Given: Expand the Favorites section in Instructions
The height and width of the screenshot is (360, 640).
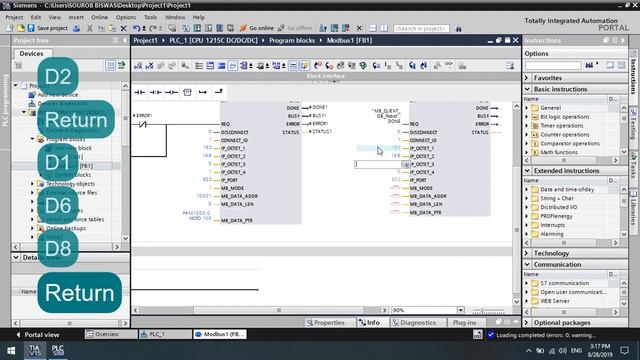Looking at the screenshot, I should click(527, 78).
